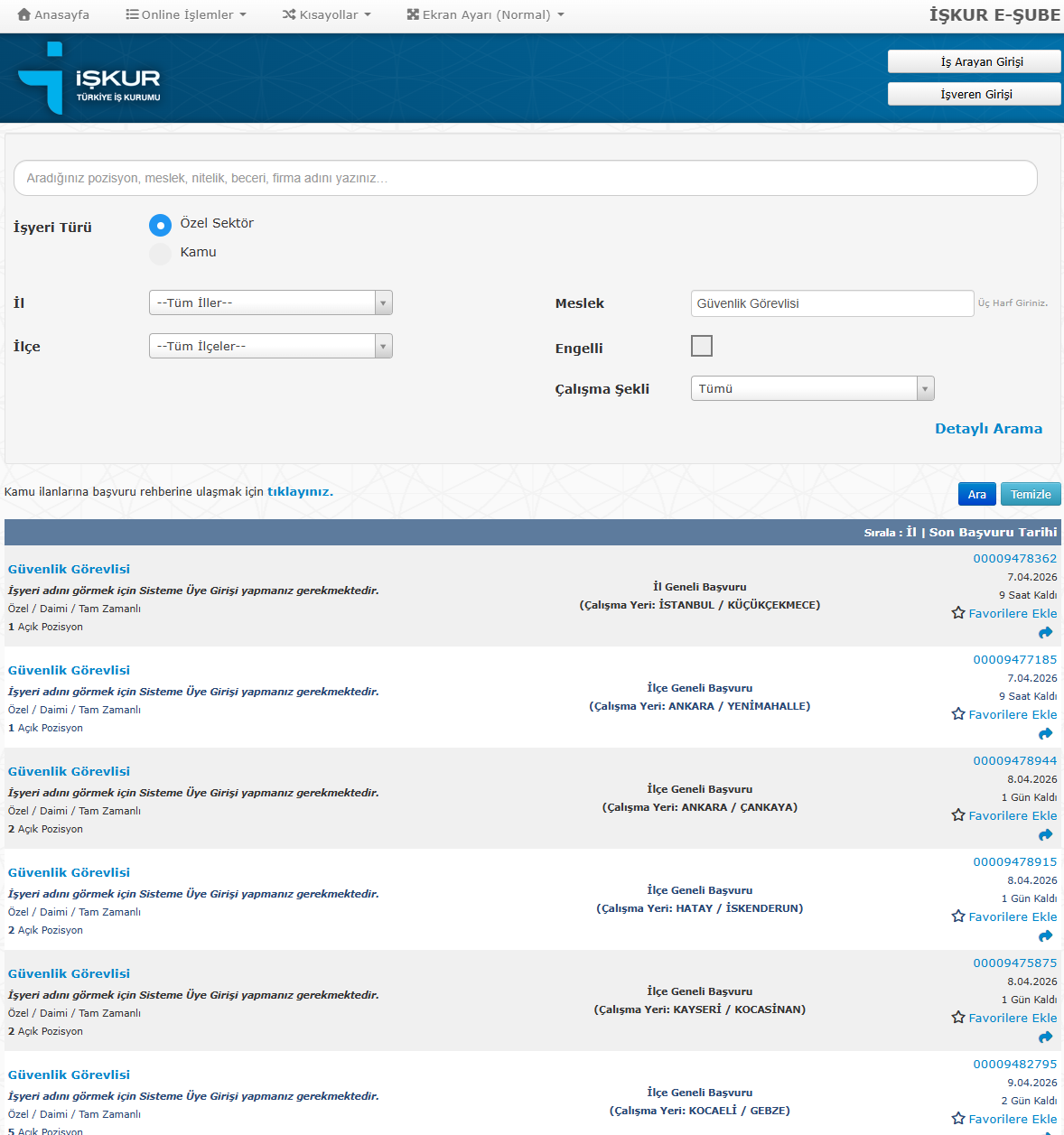Click the İŞKUR logo in header

tap(89, 79)
